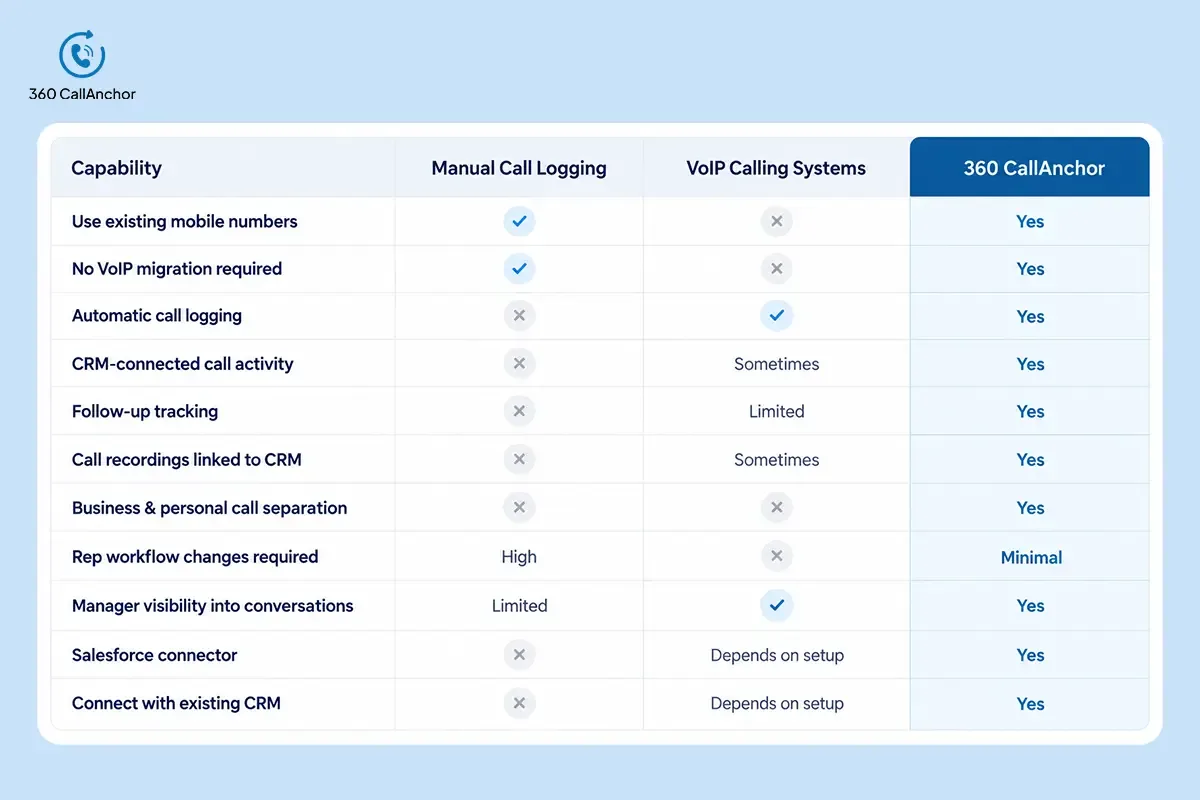Click 'Yes' for Connect with existing CRM
1200x800 pixels.
click(1030, 704)
